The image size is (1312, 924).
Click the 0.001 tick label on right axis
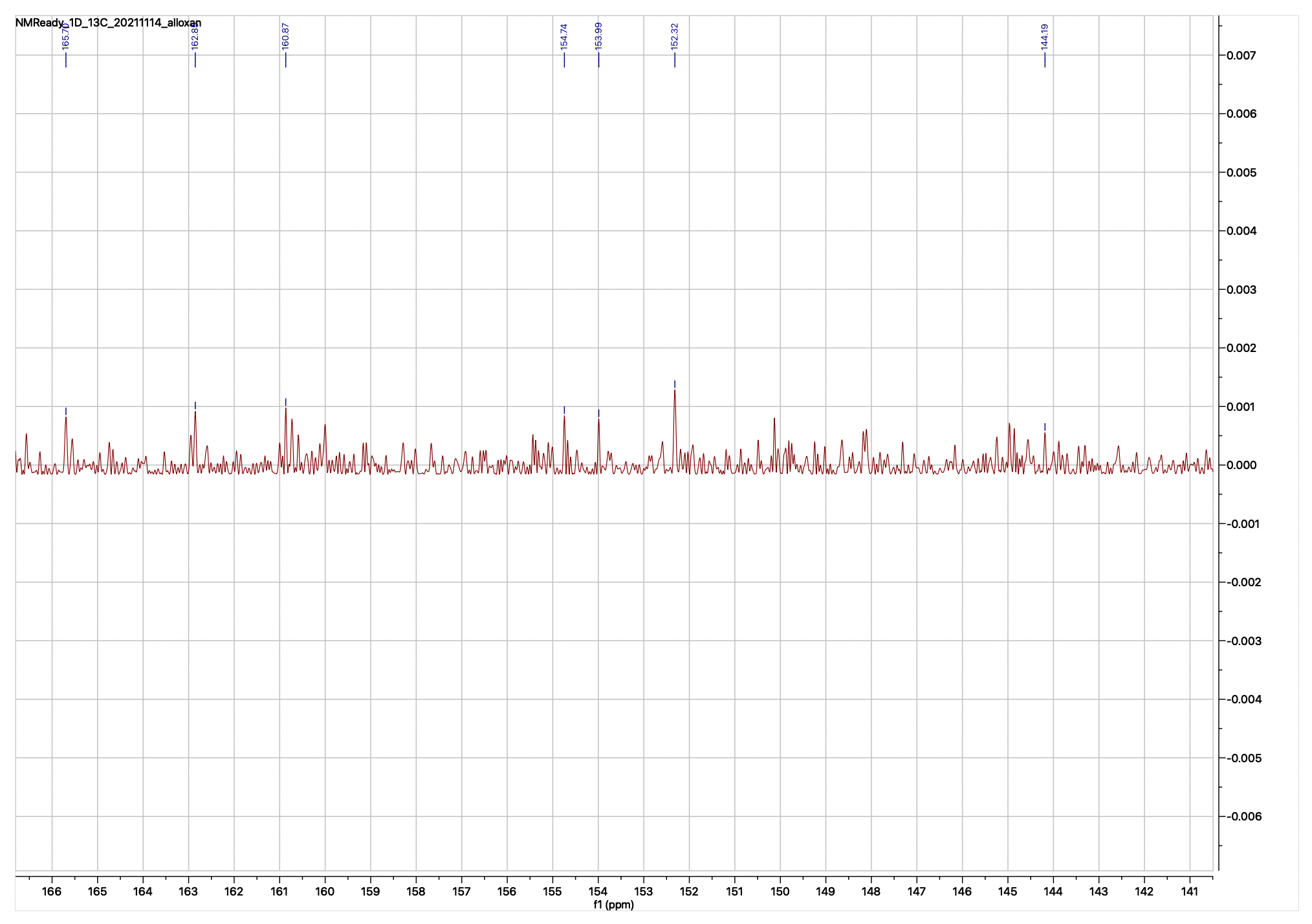[x=1241, y=407]
